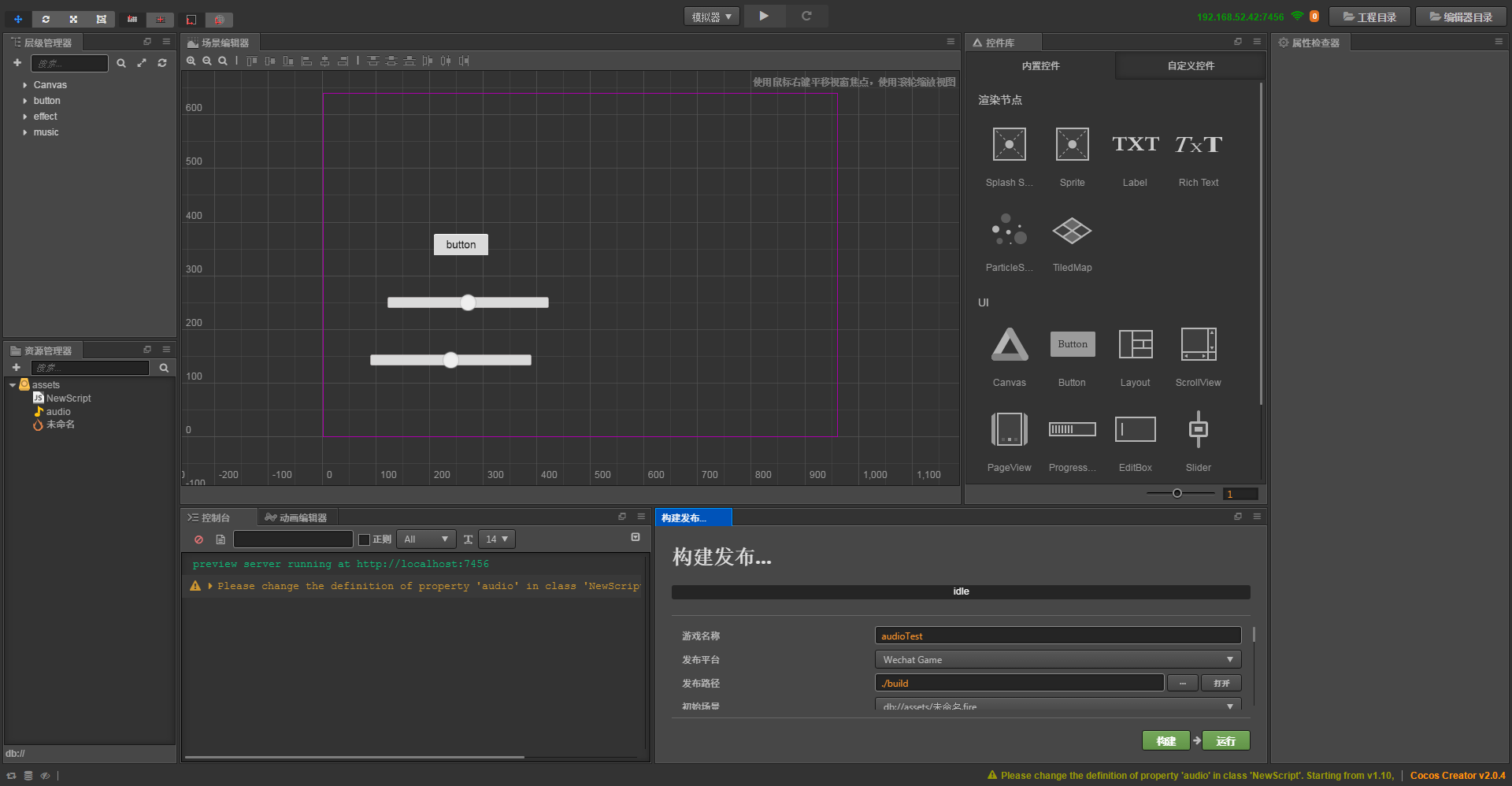Open the property inspector tab
The width and height of the screenshot is (1512, 786).
[x=1310, y=43]
